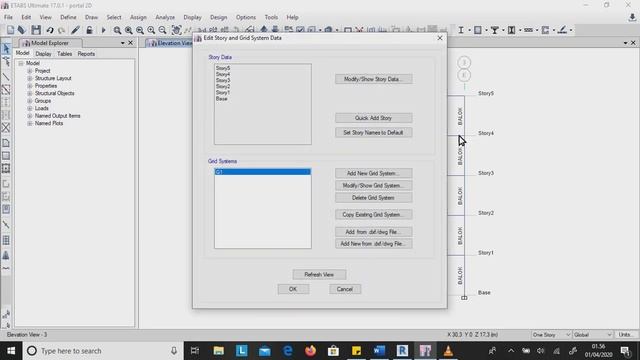Viewport: 640px width, 360px height.
Task: Expand the Groups tree node
Action: tap(29, 101)
